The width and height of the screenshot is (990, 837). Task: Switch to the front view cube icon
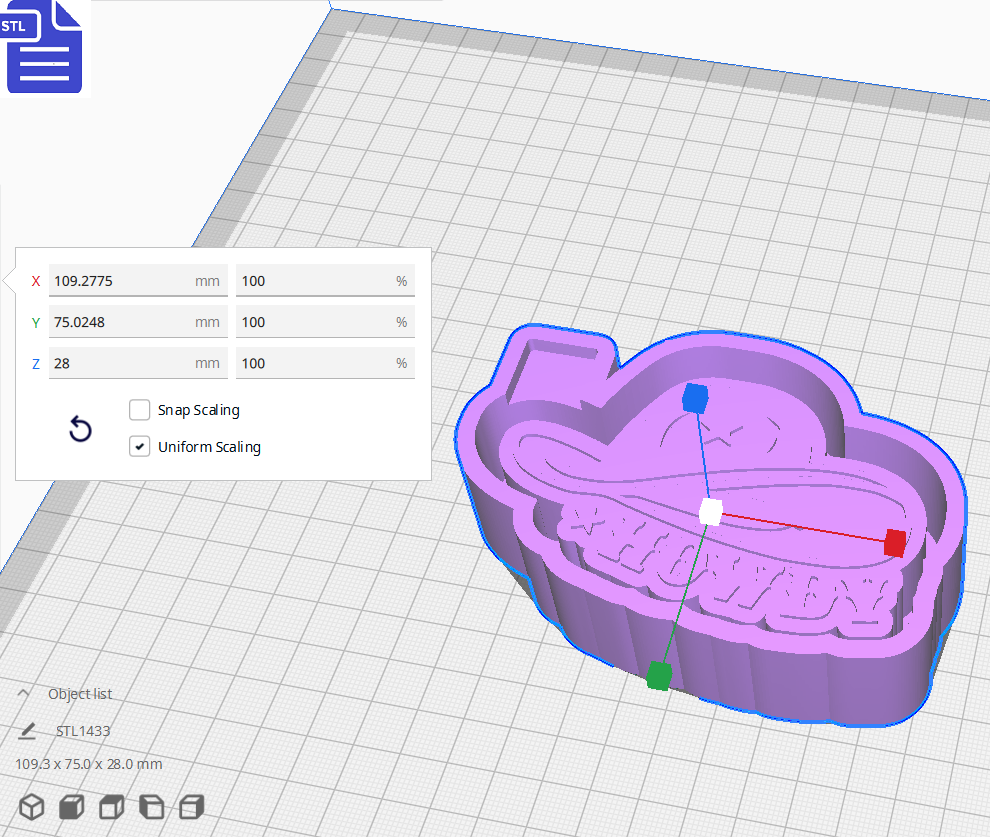coord(71,807)
